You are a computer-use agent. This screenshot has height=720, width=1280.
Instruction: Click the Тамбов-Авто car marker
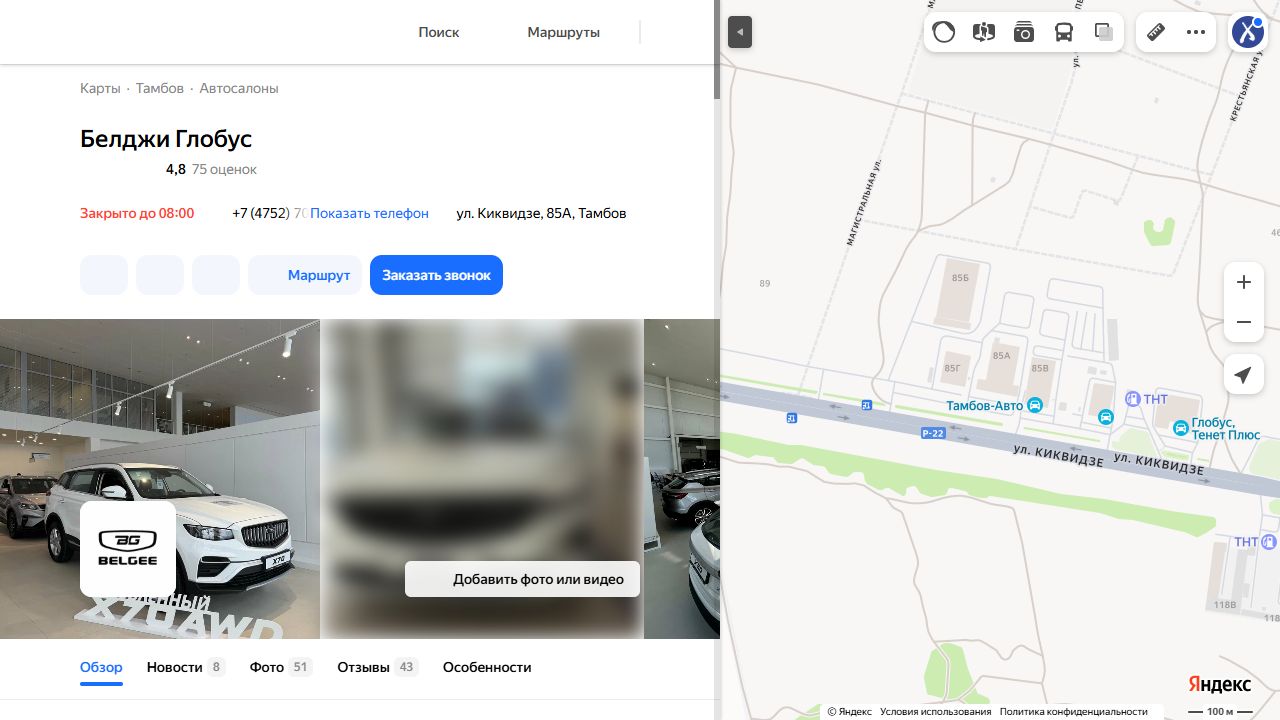1035,406
